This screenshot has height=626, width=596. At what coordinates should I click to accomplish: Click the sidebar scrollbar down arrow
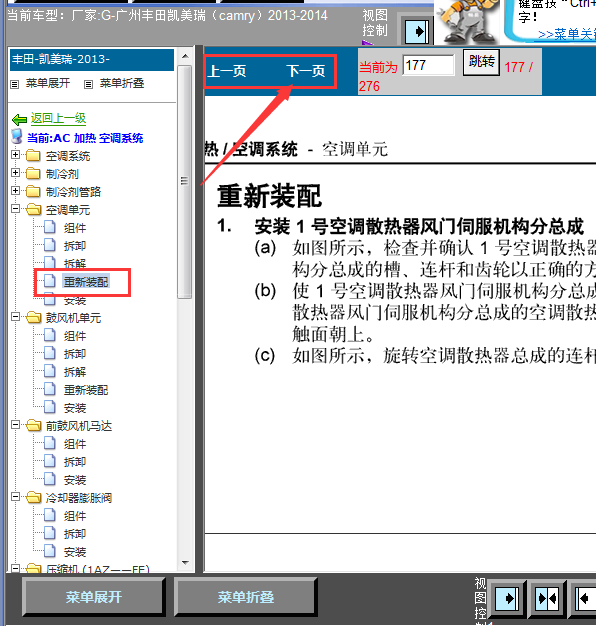point(185,563)
